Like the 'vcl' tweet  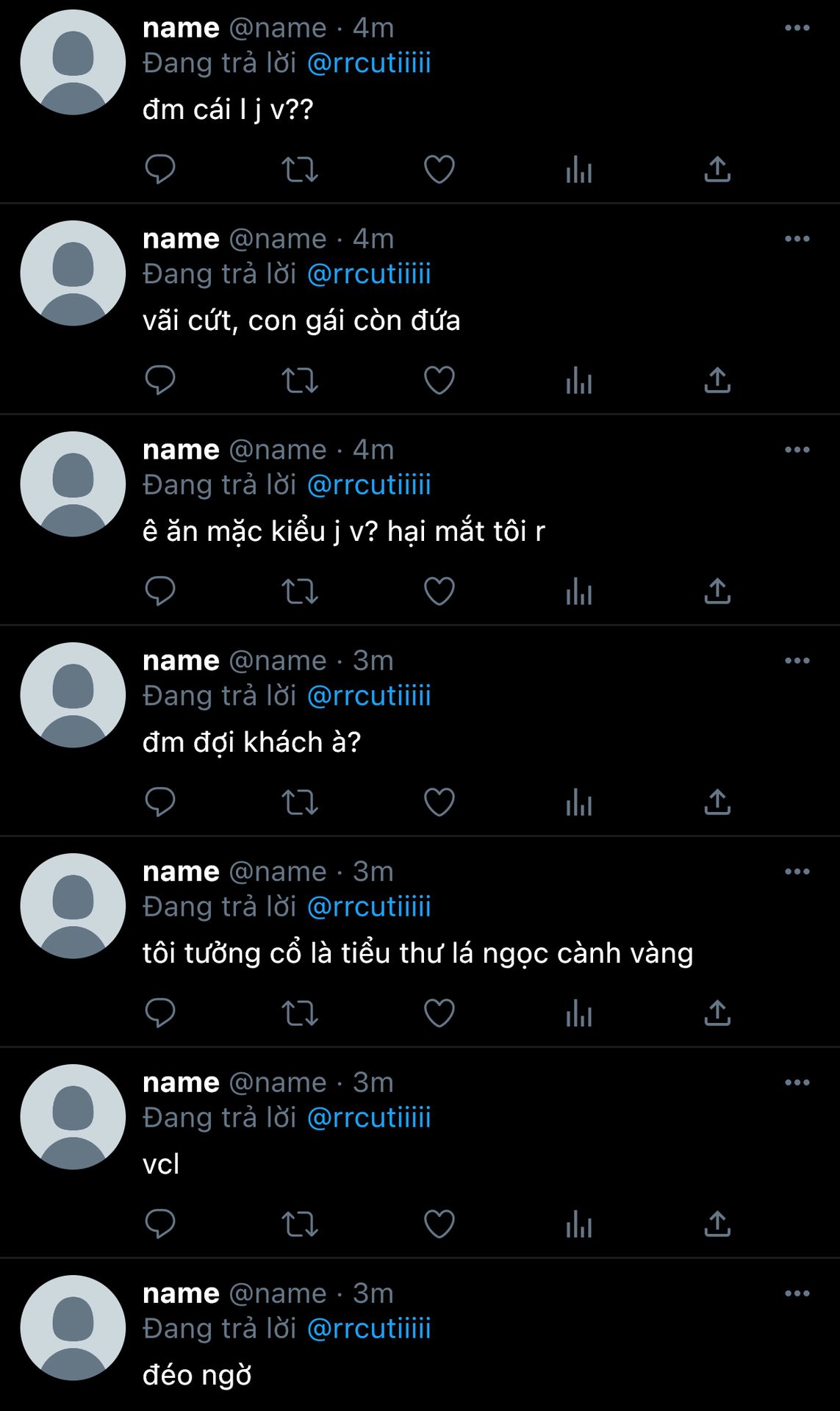tap(439, 1224)
